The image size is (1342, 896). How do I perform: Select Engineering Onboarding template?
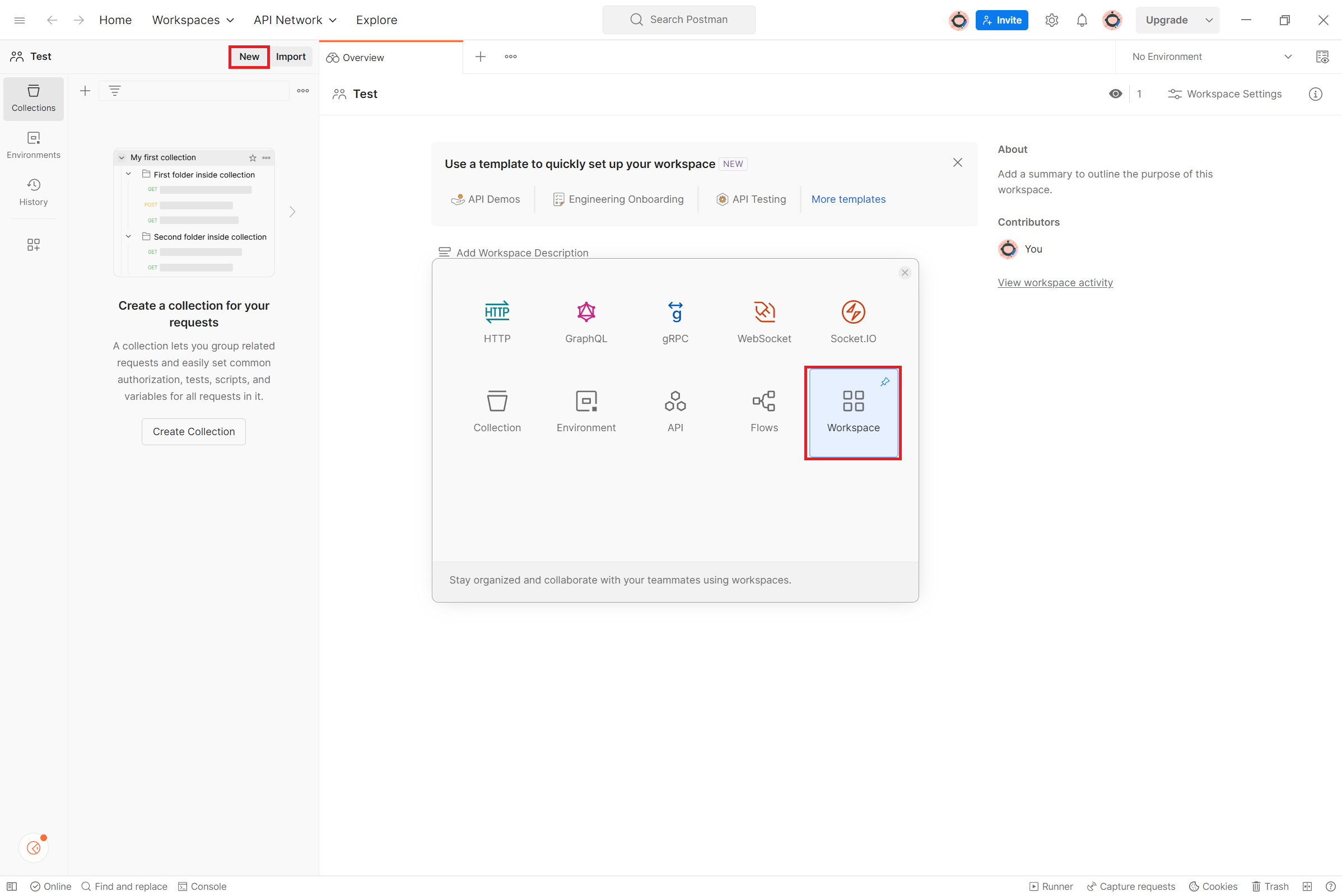[618, 199]
